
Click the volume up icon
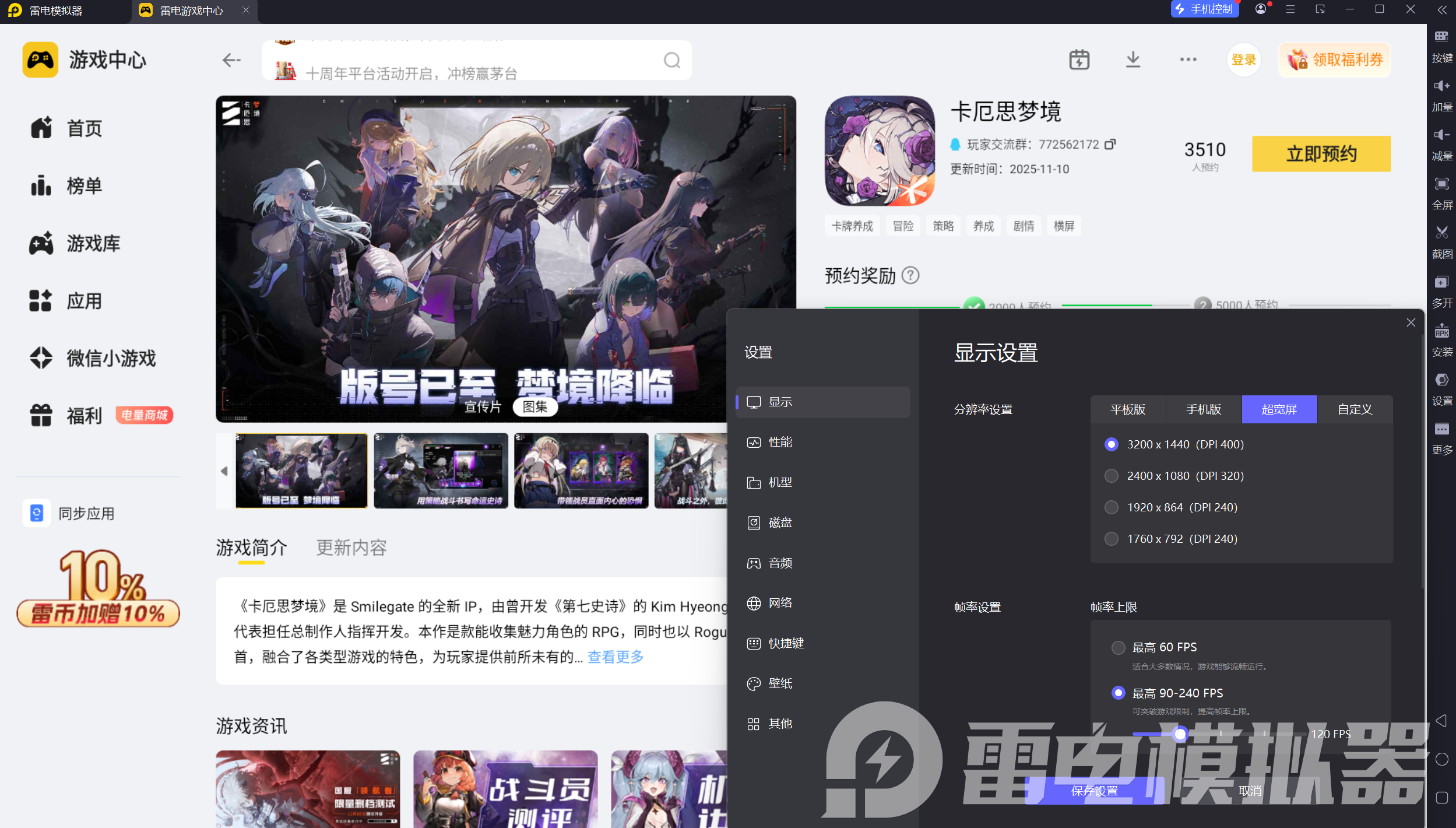pyautogui.click(x=1441, y=86)
